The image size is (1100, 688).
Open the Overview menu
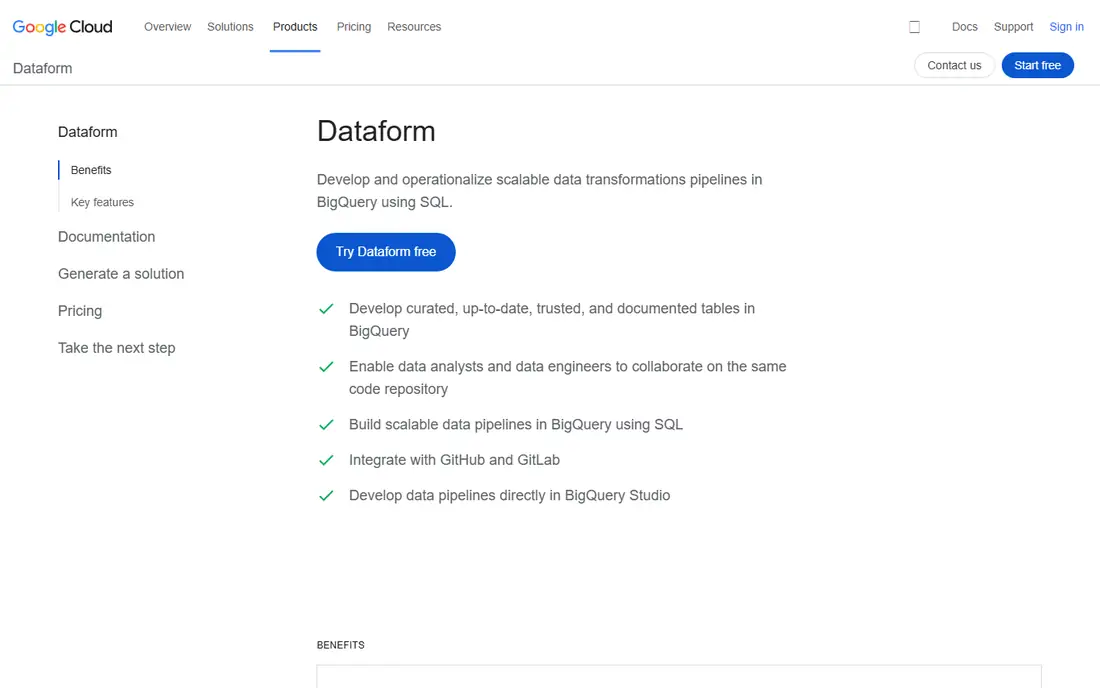[168, 27]
